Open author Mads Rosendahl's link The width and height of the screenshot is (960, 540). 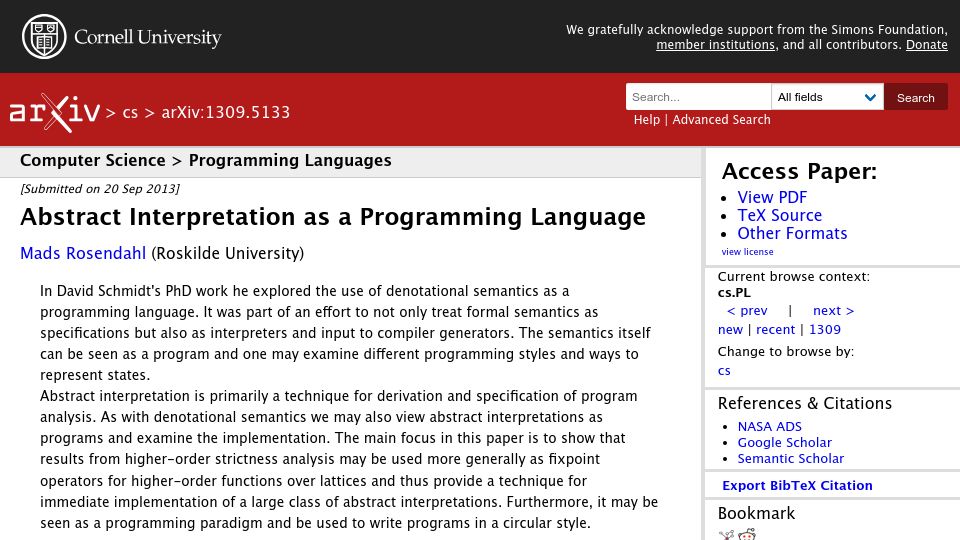pos(83,253)
